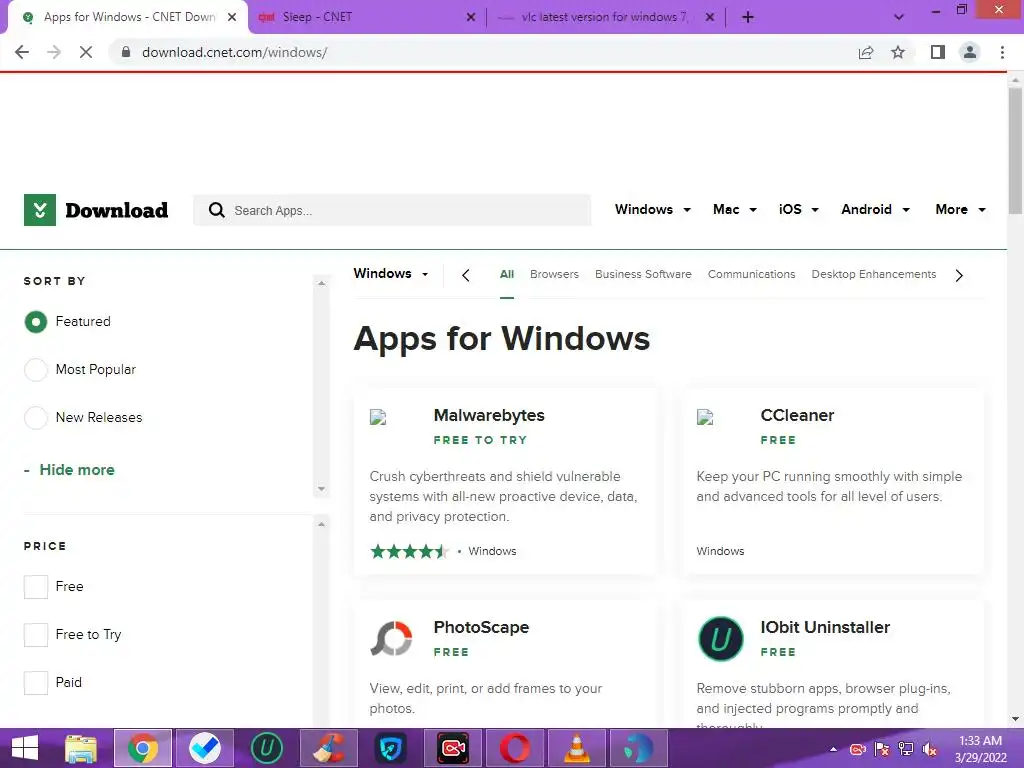
Task: Open IObit Uninstaller from the taskbar
Action: coord(266,748)
